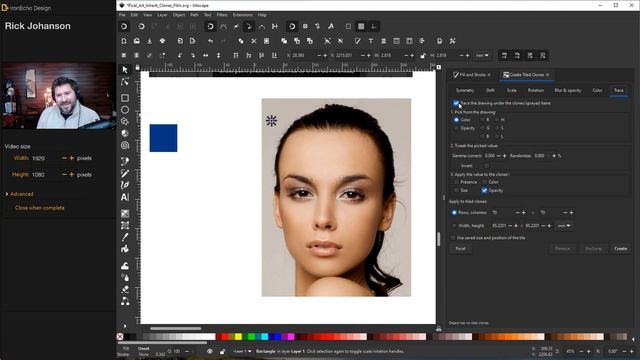Screen dimensions: 640x360
Task: Select the Mesh gradient tool
Action: [x=125, y=225]
